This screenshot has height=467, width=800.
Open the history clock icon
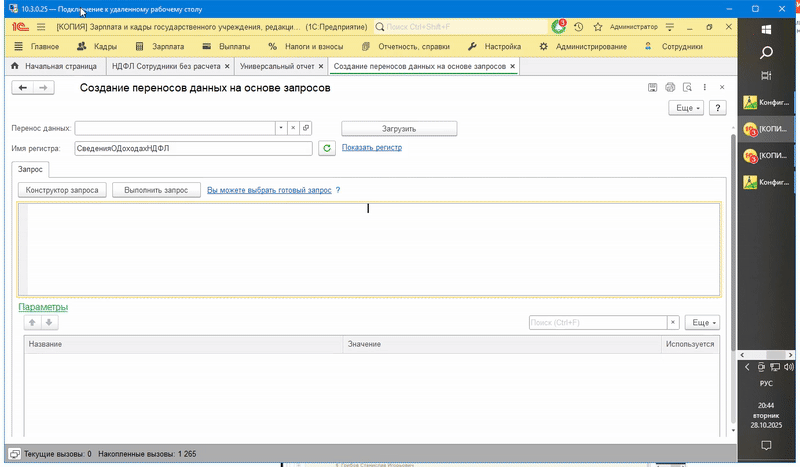[x=579, y=27]
